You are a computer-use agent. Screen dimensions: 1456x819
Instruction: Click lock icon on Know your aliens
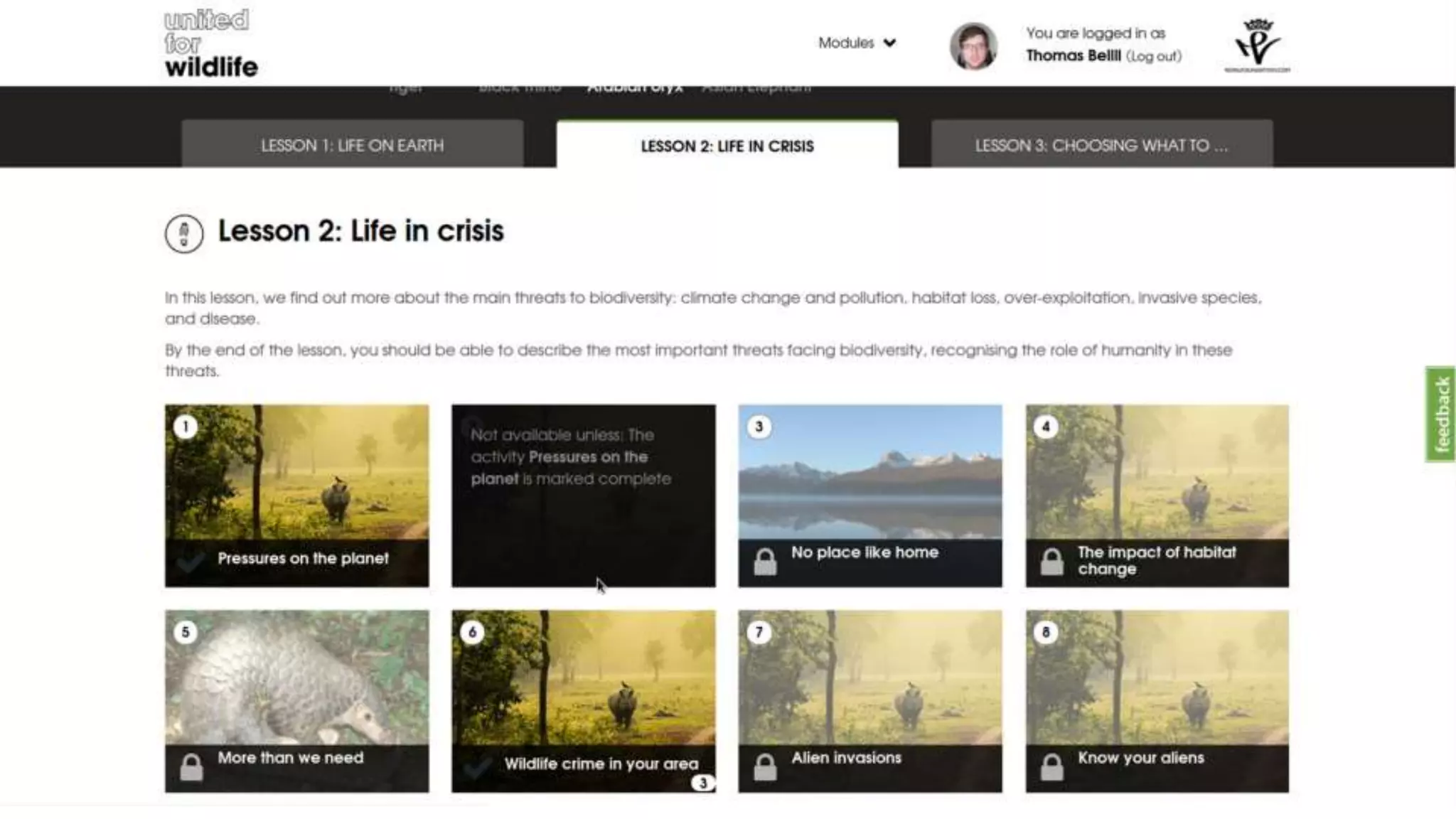point(1052,767)
